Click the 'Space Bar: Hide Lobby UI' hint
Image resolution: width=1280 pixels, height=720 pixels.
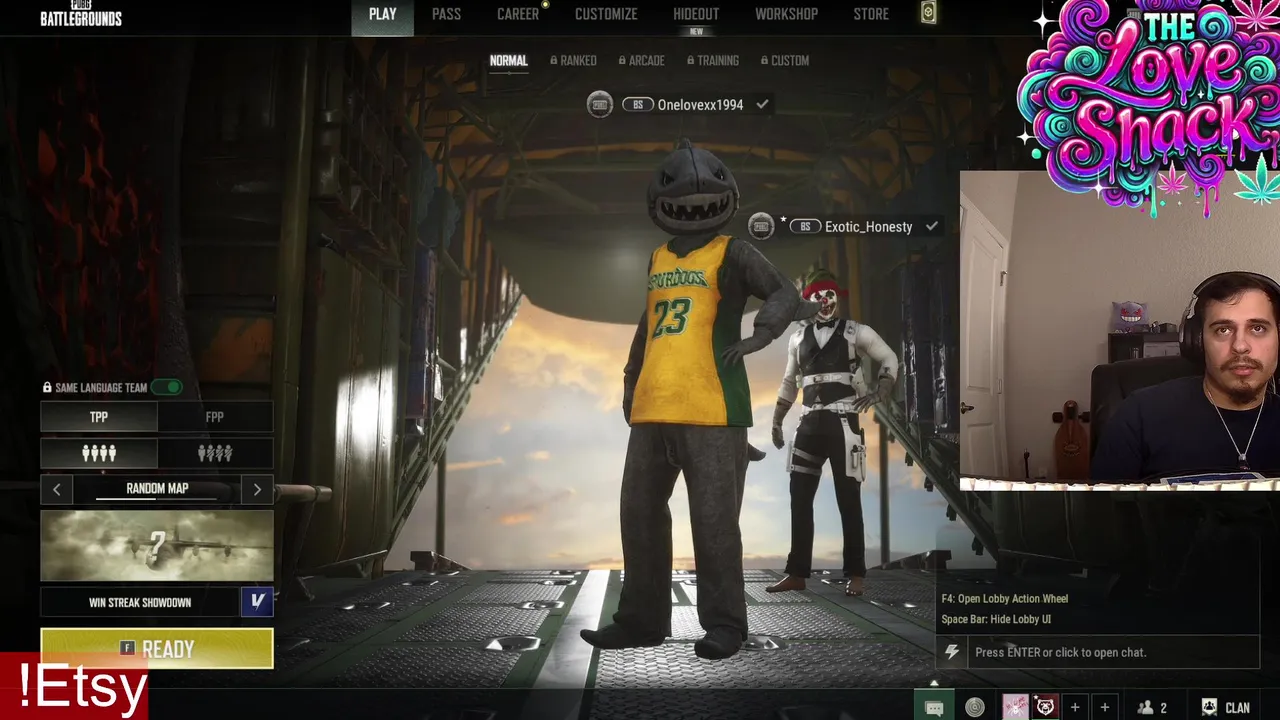coord(996,619)
